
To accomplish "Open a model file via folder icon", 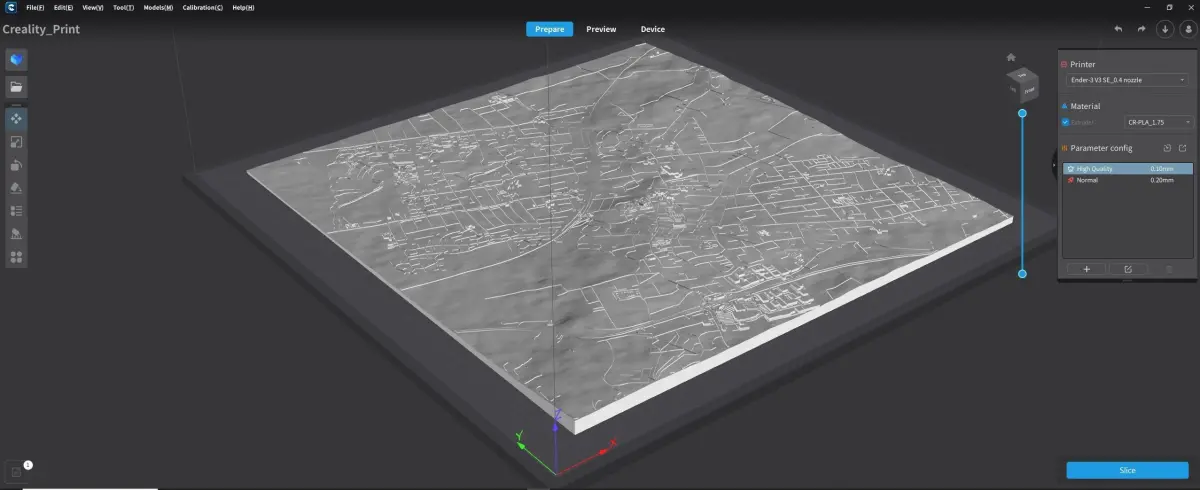I will [16, 87].
